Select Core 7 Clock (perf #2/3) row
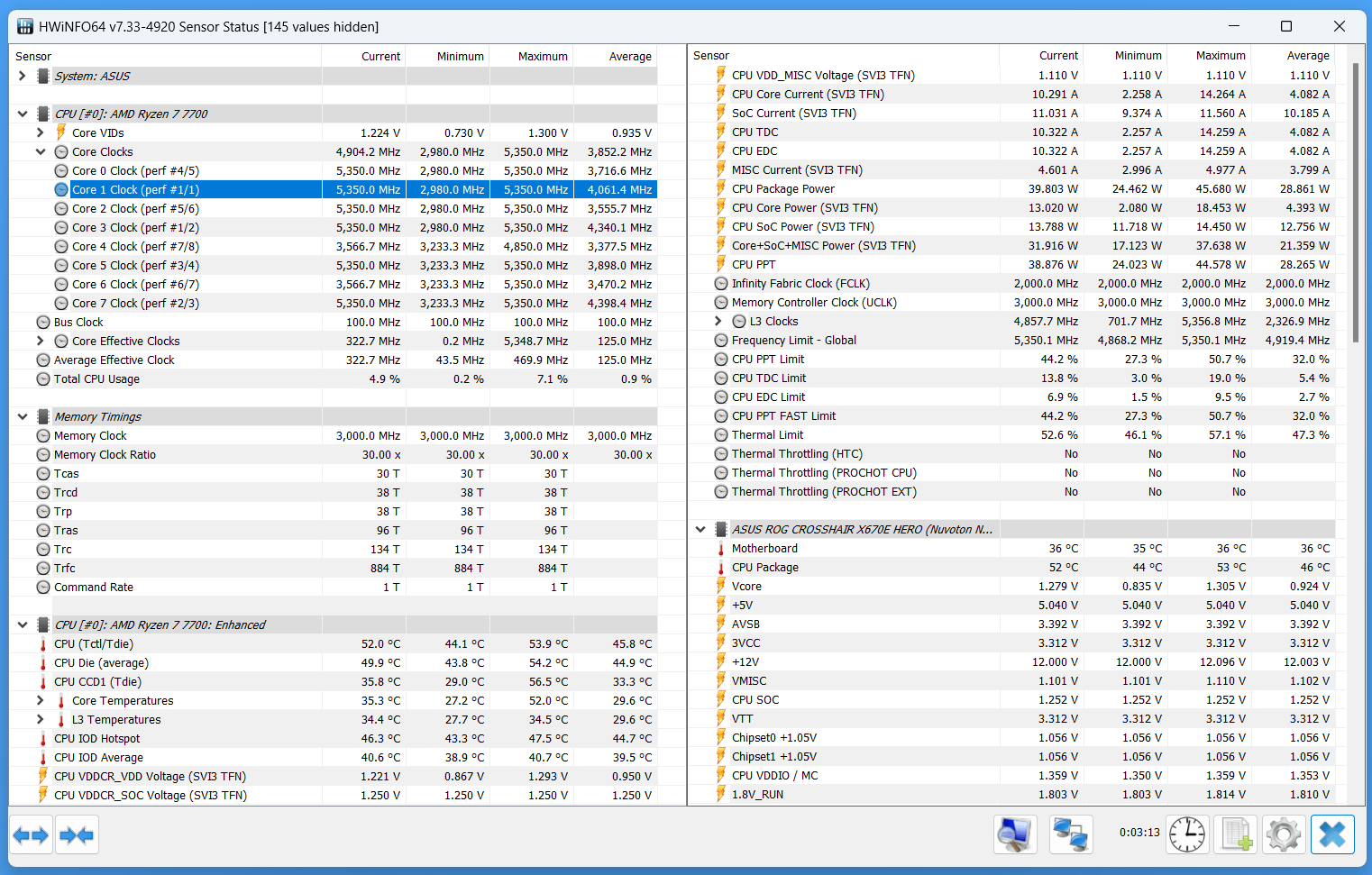This screenshot has width=1372, height=875. pos(334,303)
